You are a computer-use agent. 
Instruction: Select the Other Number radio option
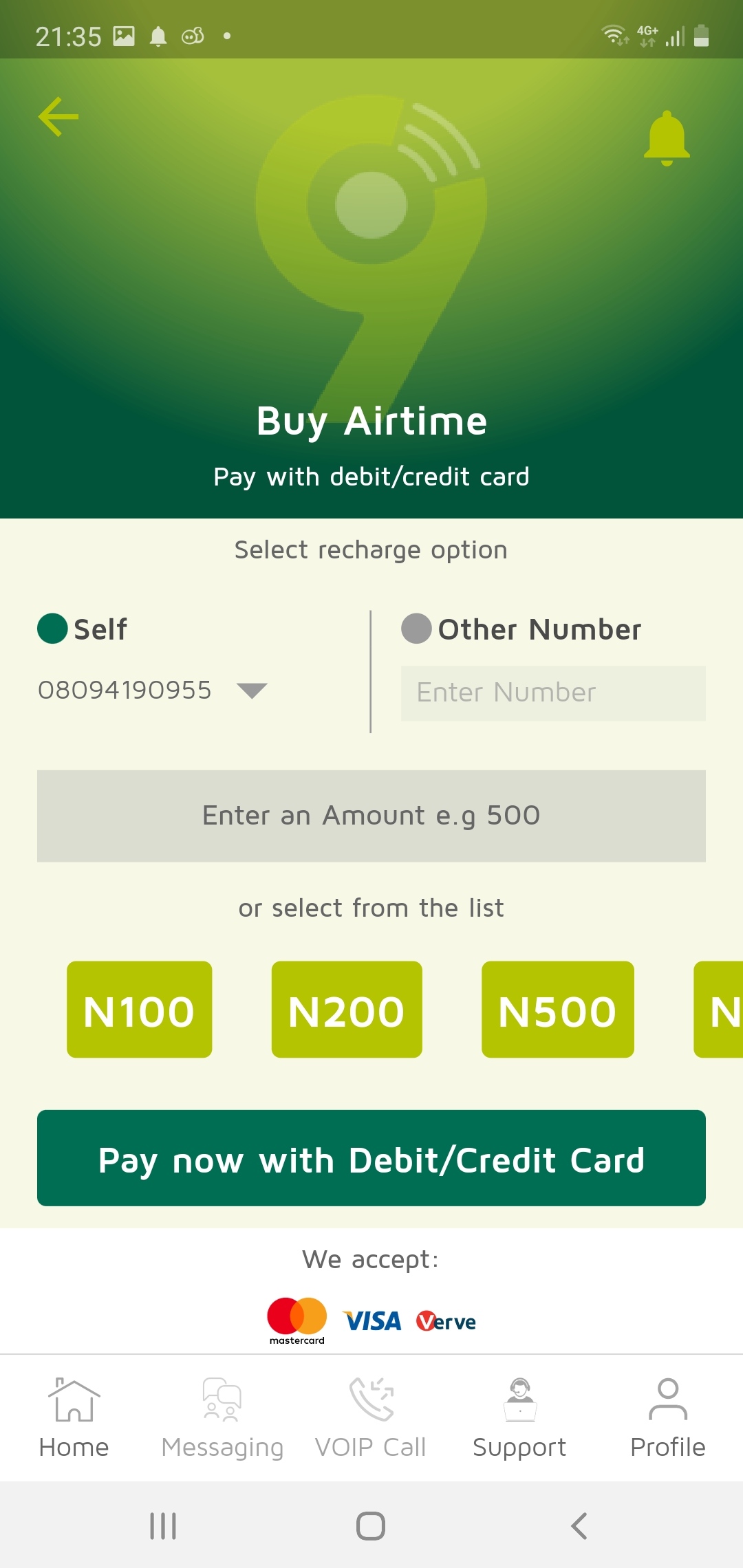(x=416, y=629)
